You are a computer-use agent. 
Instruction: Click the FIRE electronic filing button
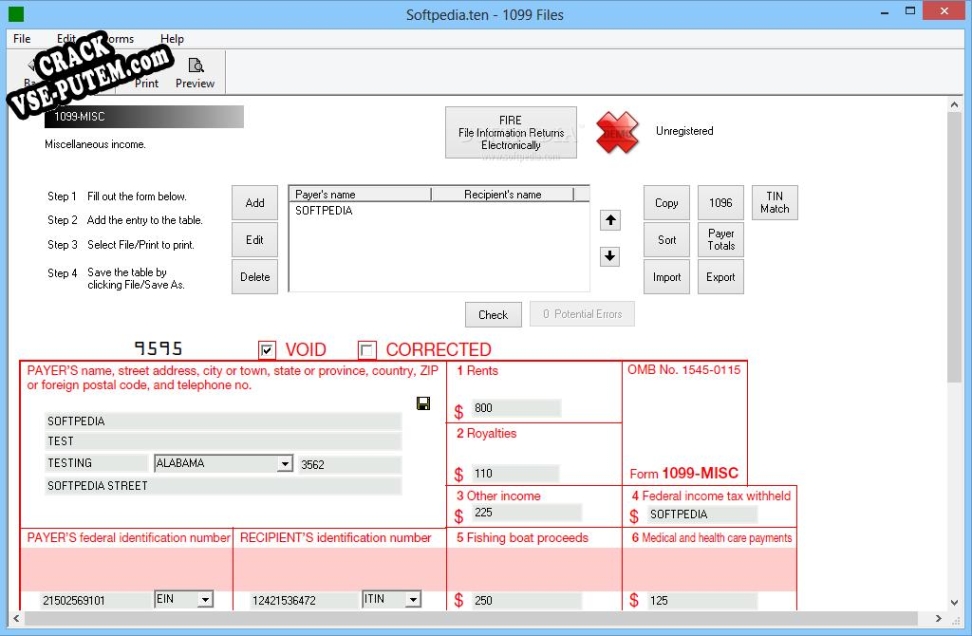pos(511,132)
